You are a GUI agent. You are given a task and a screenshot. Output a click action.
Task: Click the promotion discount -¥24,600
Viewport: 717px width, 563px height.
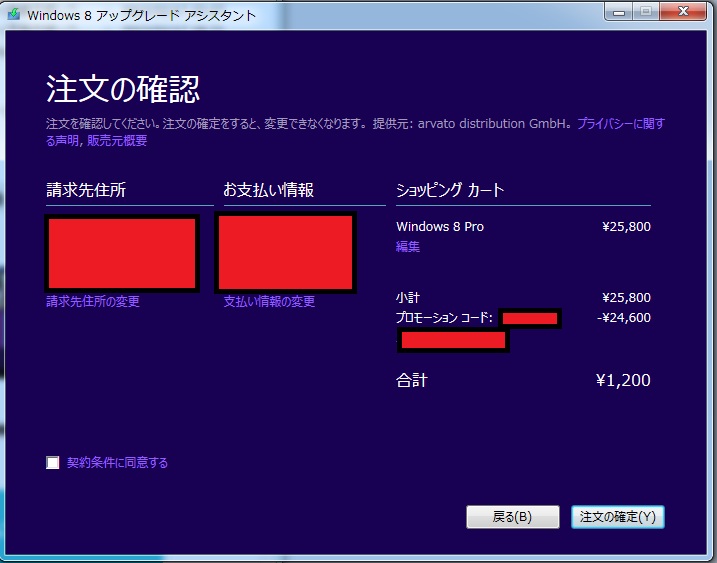tap(624, 317)
